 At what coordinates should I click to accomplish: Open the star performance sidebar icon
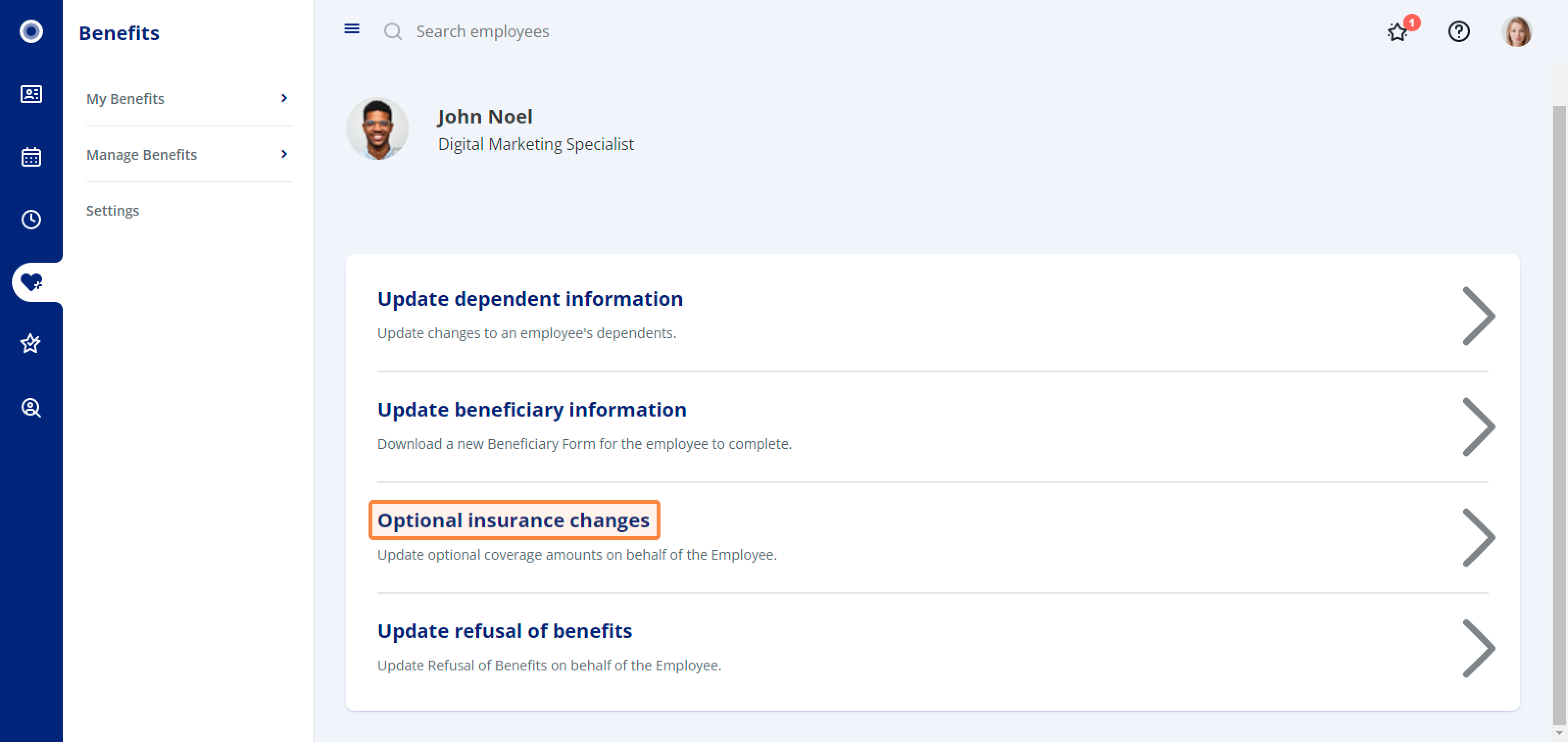pos(31,344)
